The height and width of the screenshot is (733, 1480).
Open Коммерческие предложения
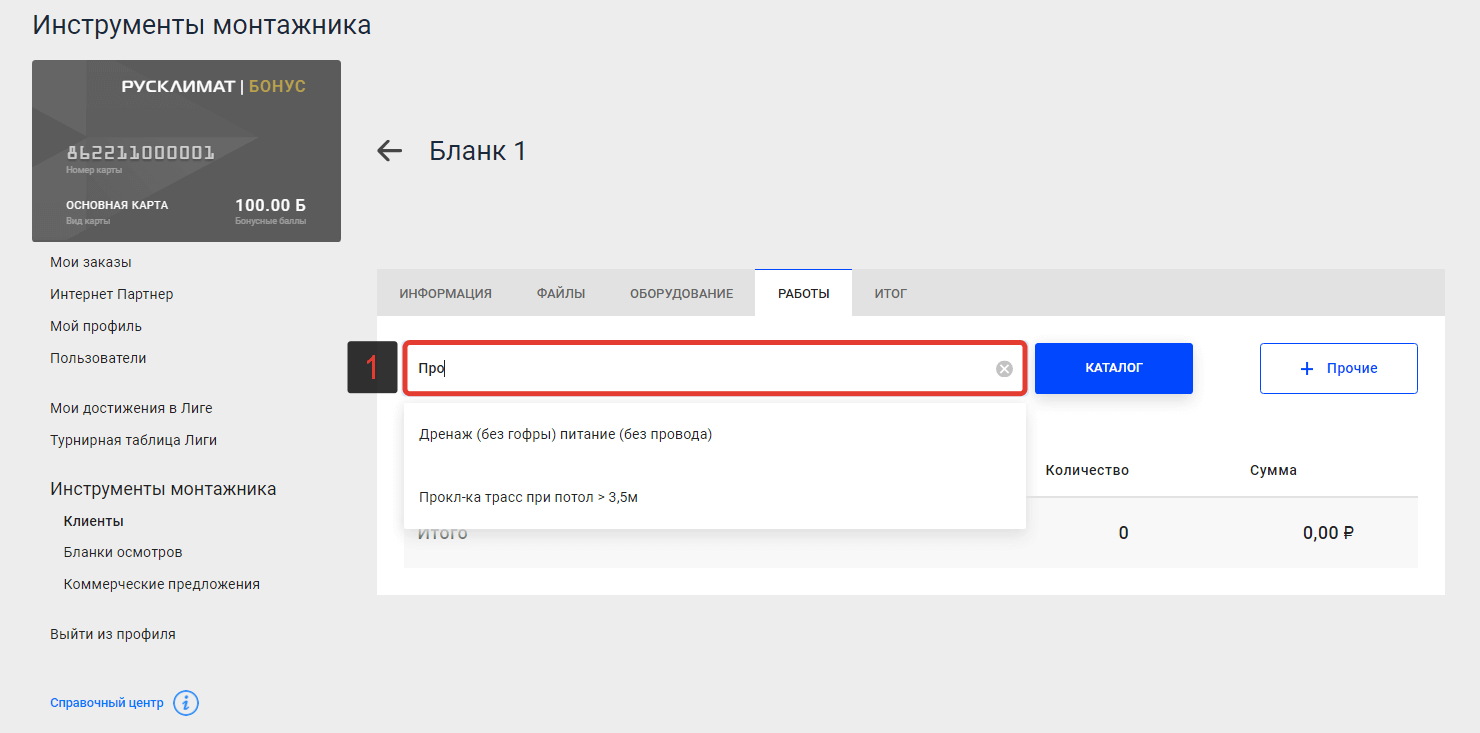162,584
